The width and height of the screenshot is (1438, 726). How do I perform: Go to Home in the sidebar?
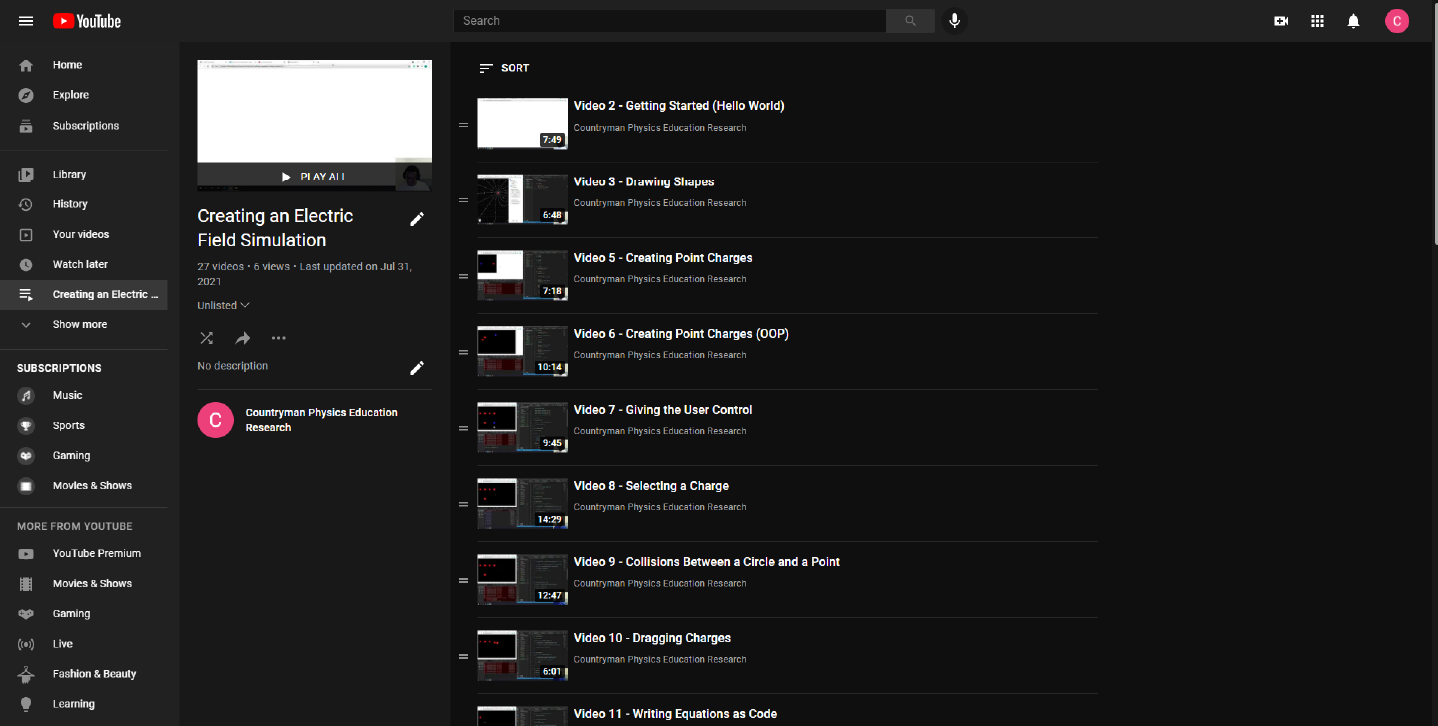coord(84,65)
